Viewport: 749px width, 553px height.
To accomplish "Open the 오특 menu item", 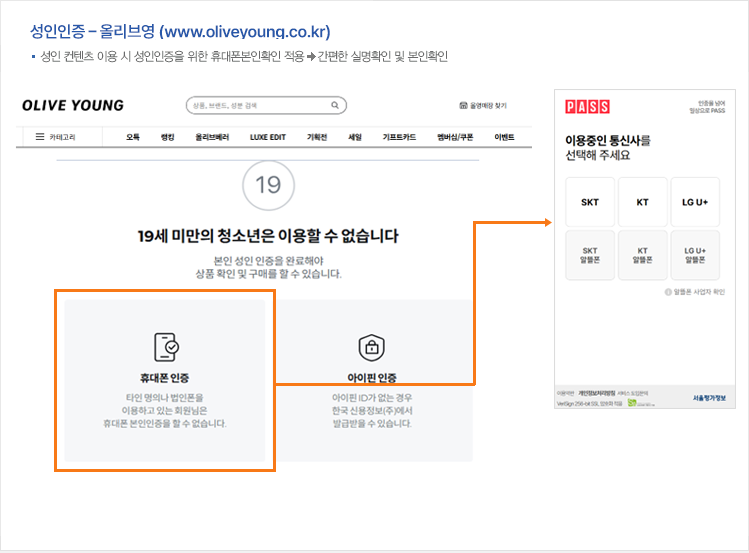I will pos(133,137).
